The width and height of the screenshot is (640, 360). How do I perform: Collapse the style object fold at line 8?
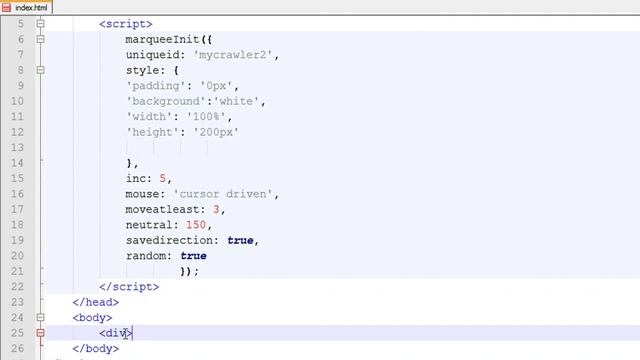pyautogui.click(x=40, y=70)
